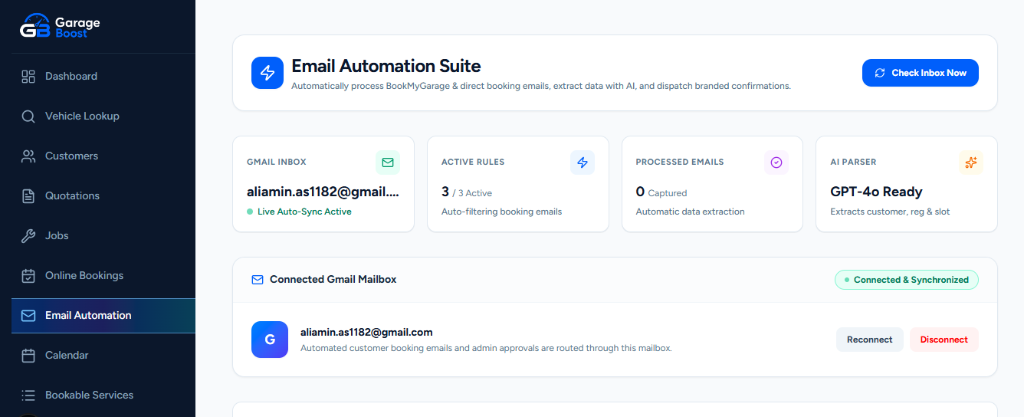Click the 0 Captured value
Screen dimensions: 1024x417
[x=661, y=193]
